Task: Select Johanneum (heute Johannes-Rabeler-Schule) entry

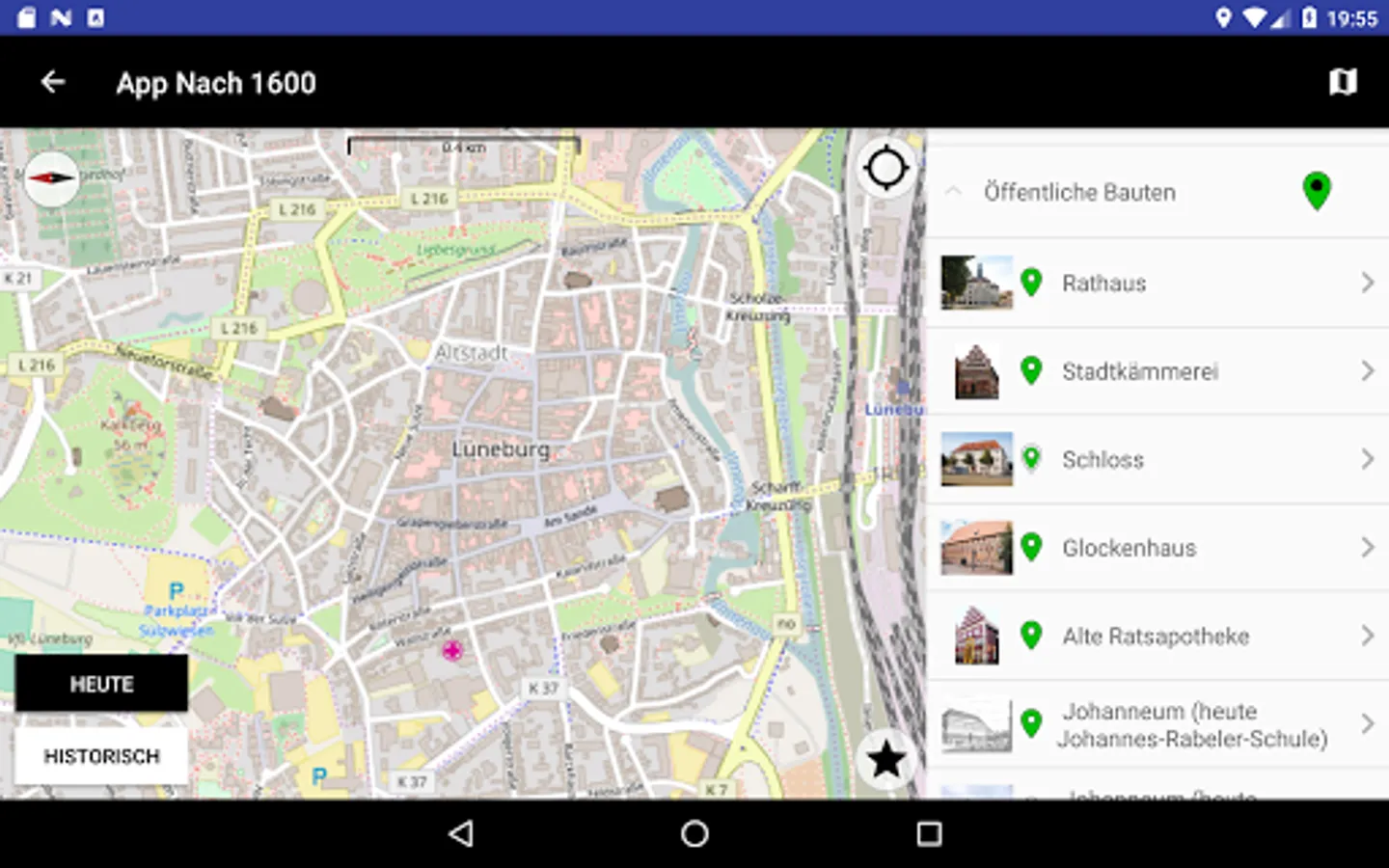Action: (x=1157, y=724)
